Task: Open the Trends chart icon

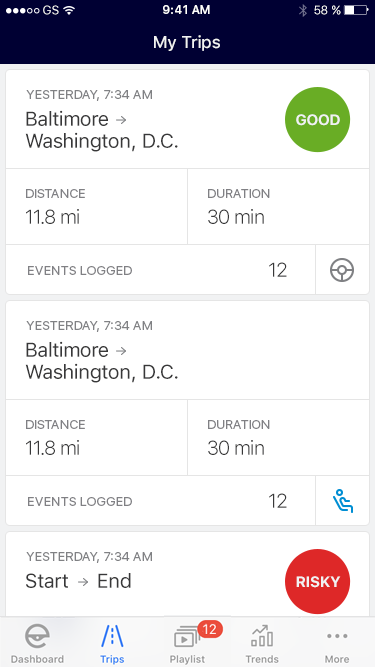Action: tap(261, 636)
